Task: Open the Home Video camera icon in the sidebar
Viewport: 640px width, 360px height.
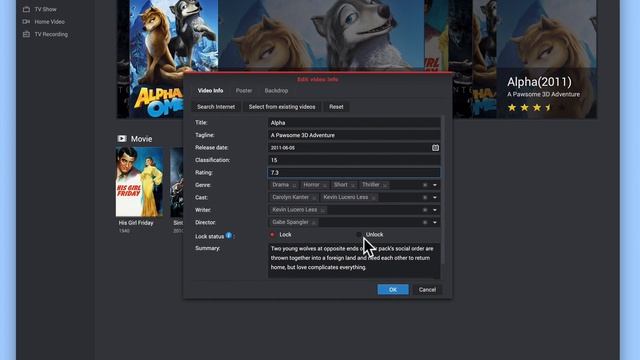Action: pos(27,22)
